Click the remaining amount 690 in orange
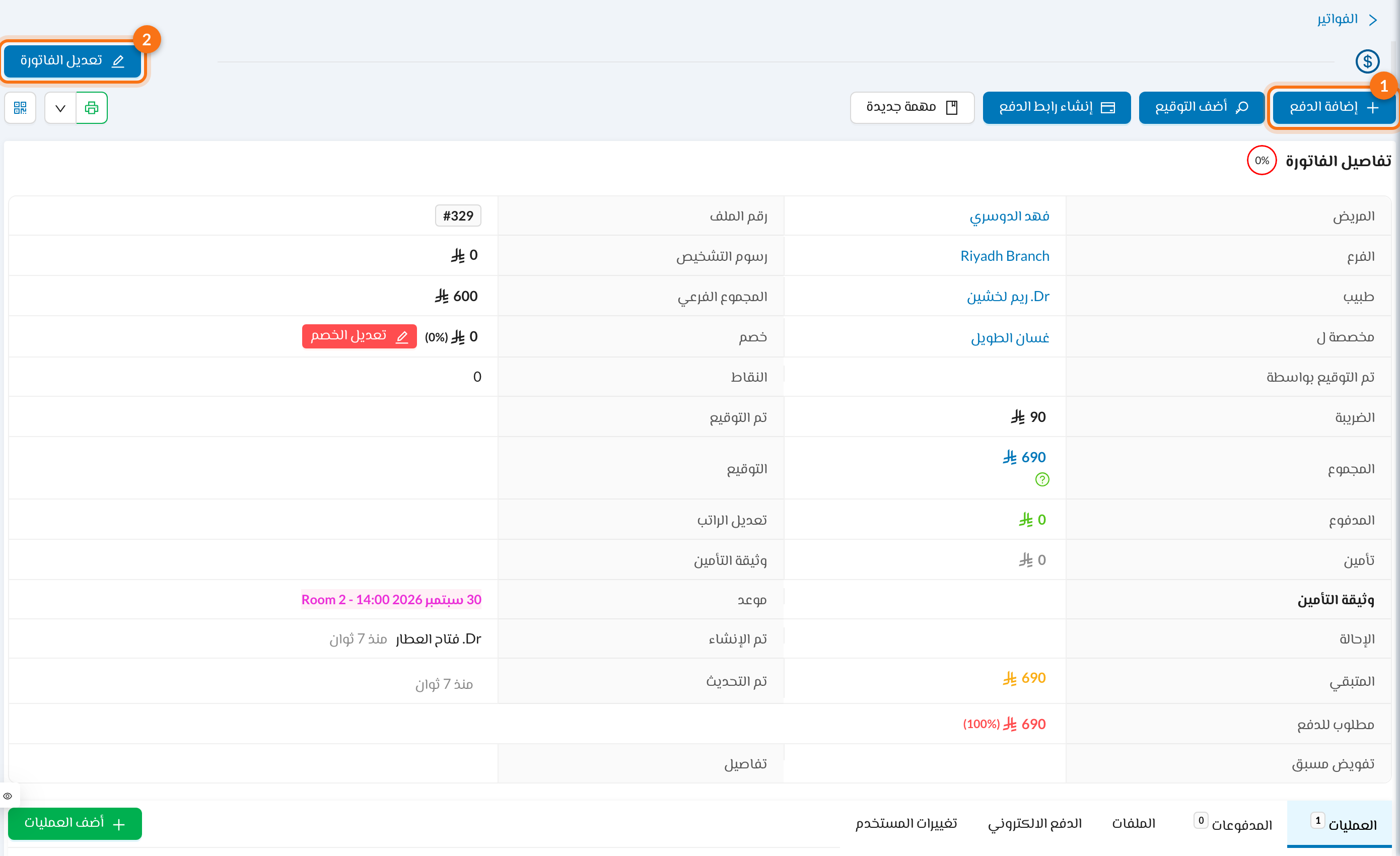The height and width of the screenshot is (856, 1400). coord(1024,678)
